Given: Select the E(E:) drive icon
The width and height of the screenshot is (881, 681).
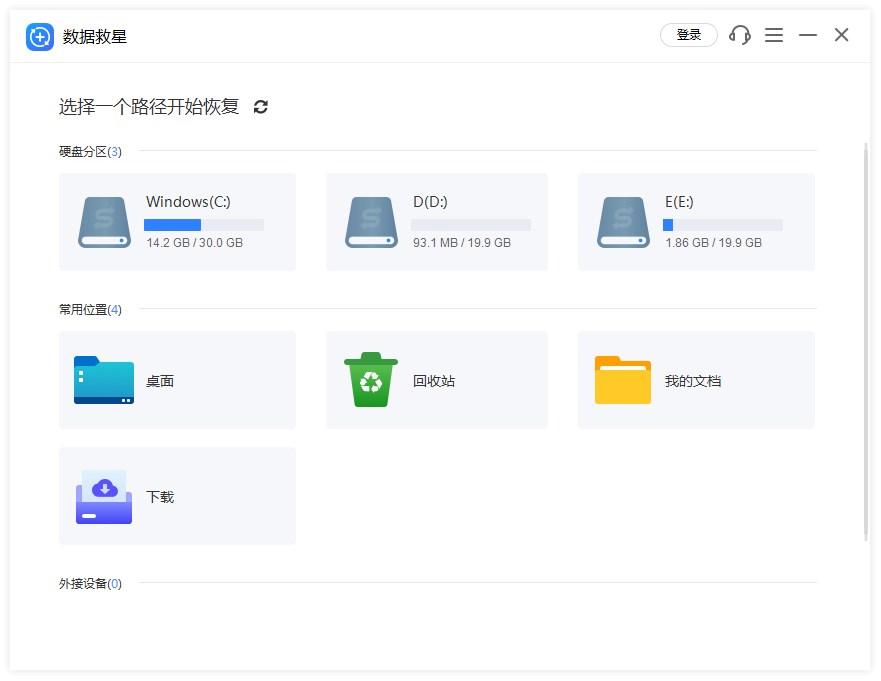Looking at the screenshot, I should pos(624,222).
